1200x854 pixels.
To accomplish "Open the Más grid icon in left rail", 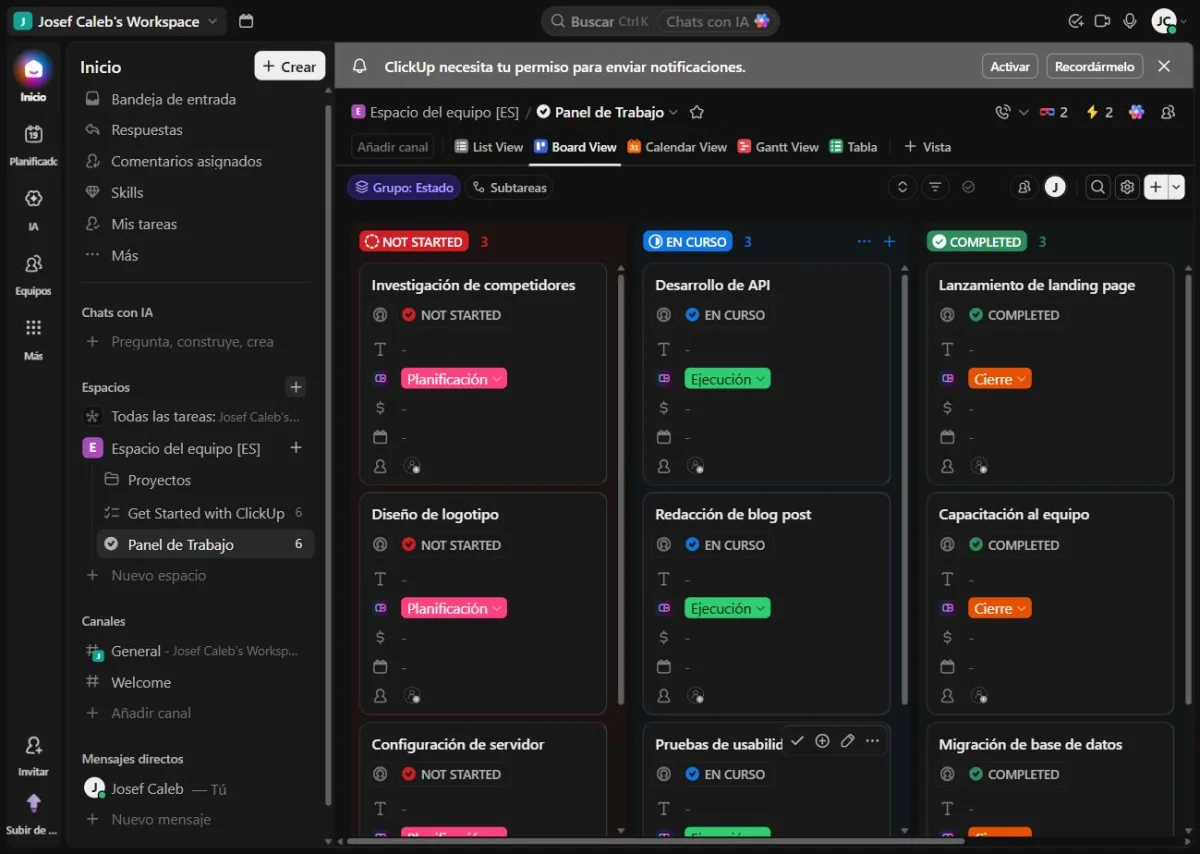I will tap(33, 328).
